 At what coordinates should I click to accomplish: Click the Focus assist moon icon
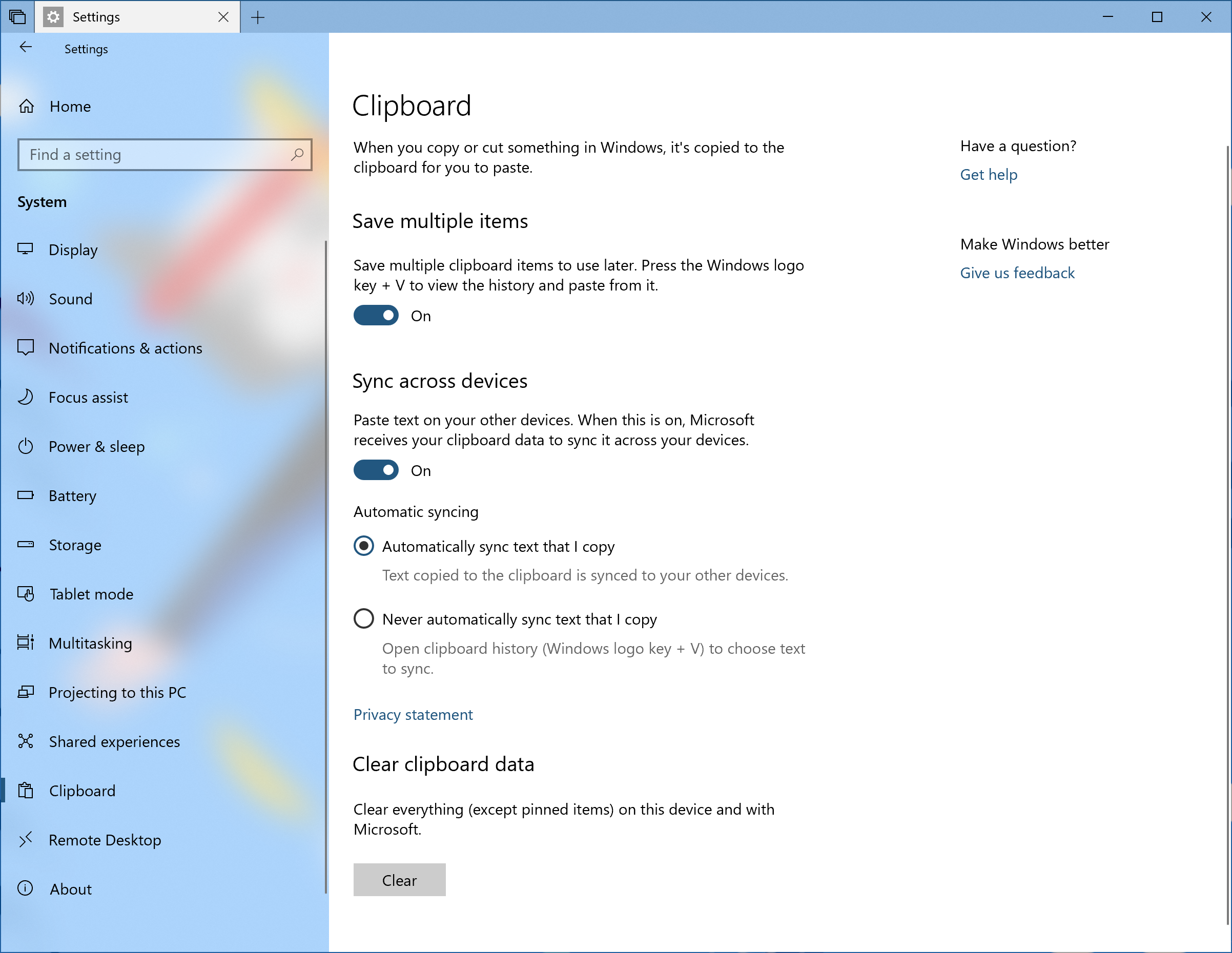pos(26,397)
